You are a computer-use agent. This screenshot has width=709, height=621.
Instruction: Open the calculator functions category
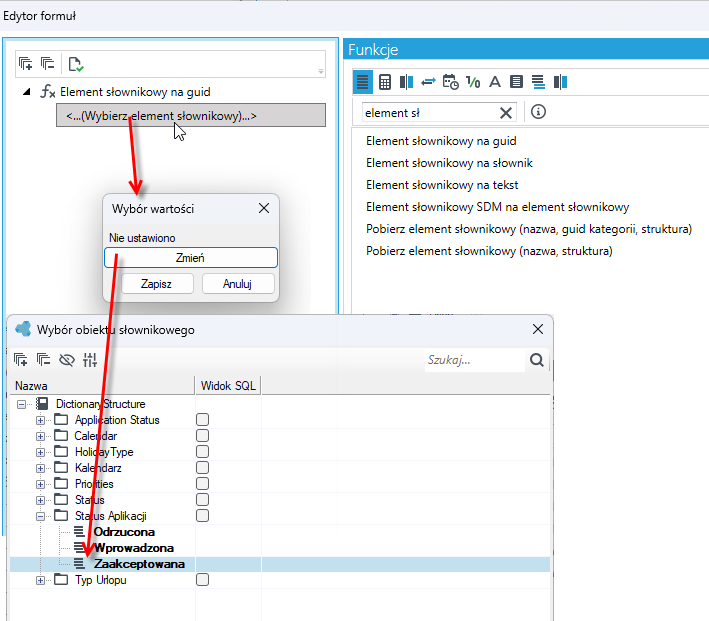[x=385, y=82]
